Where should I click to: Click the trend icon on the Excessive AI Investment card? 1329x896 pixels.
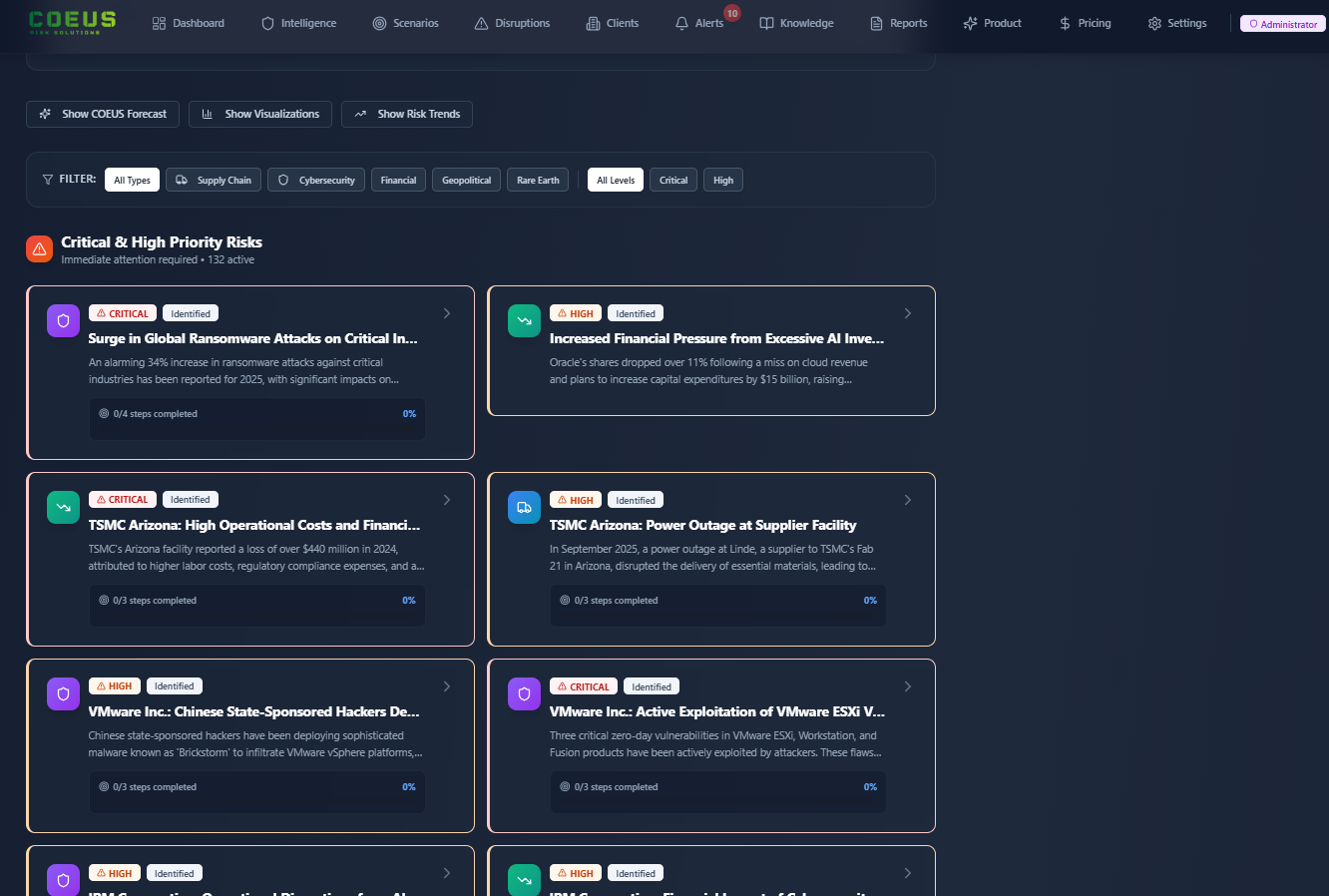pyautogui.click(x=524, y=320)
